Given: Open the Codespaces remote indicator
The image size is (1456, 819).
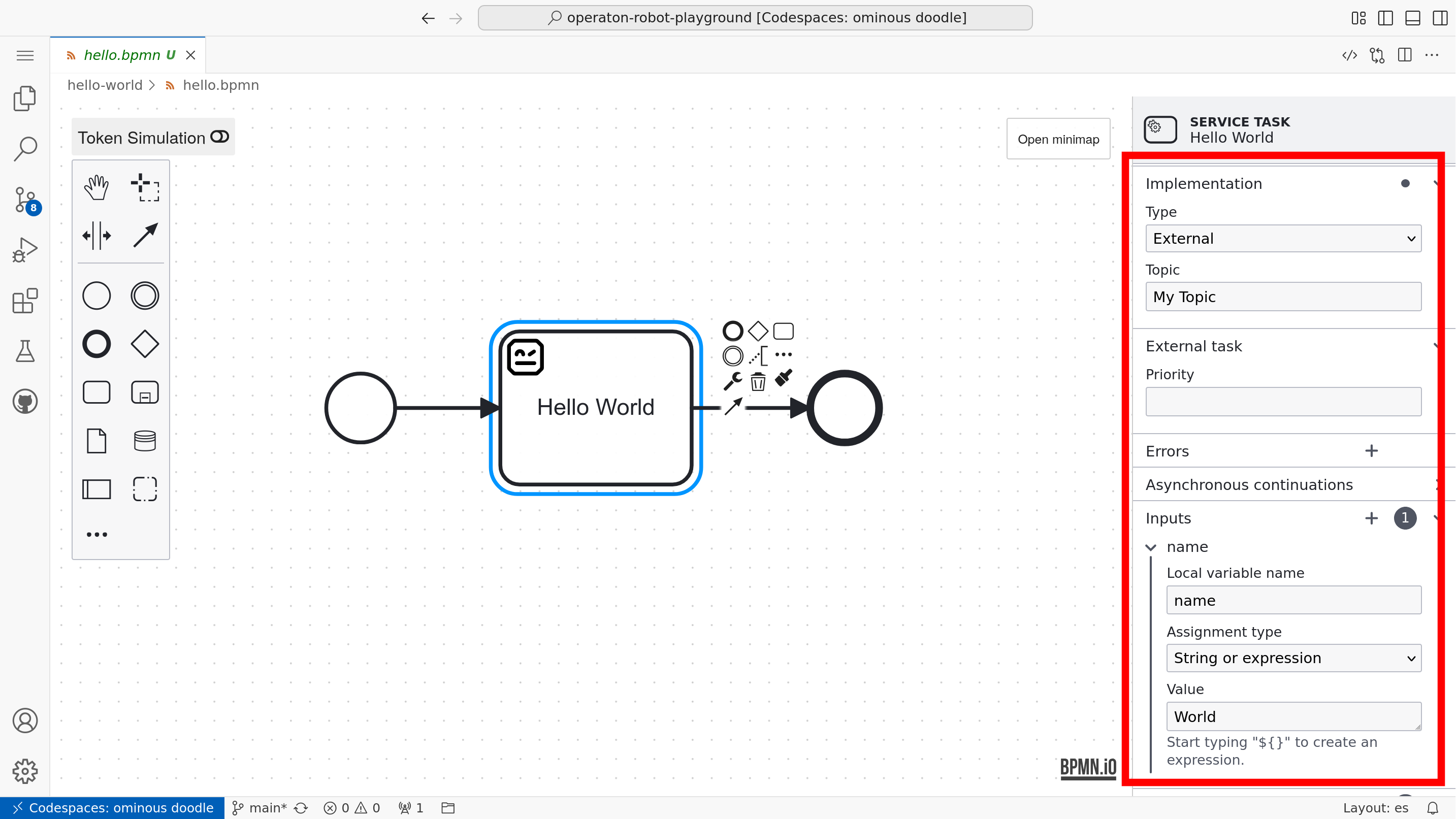Looking at the screenshot, I should pos(112,808).
